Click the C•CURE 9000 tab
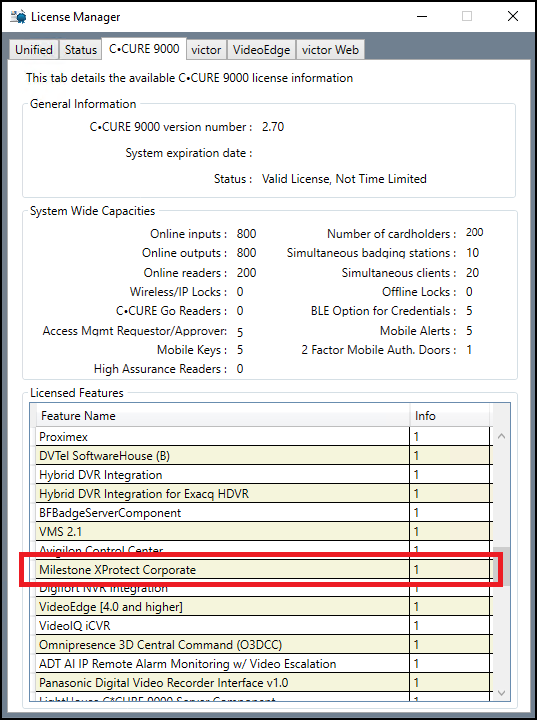This screenshot has width=537, height=720. point(144,49)
